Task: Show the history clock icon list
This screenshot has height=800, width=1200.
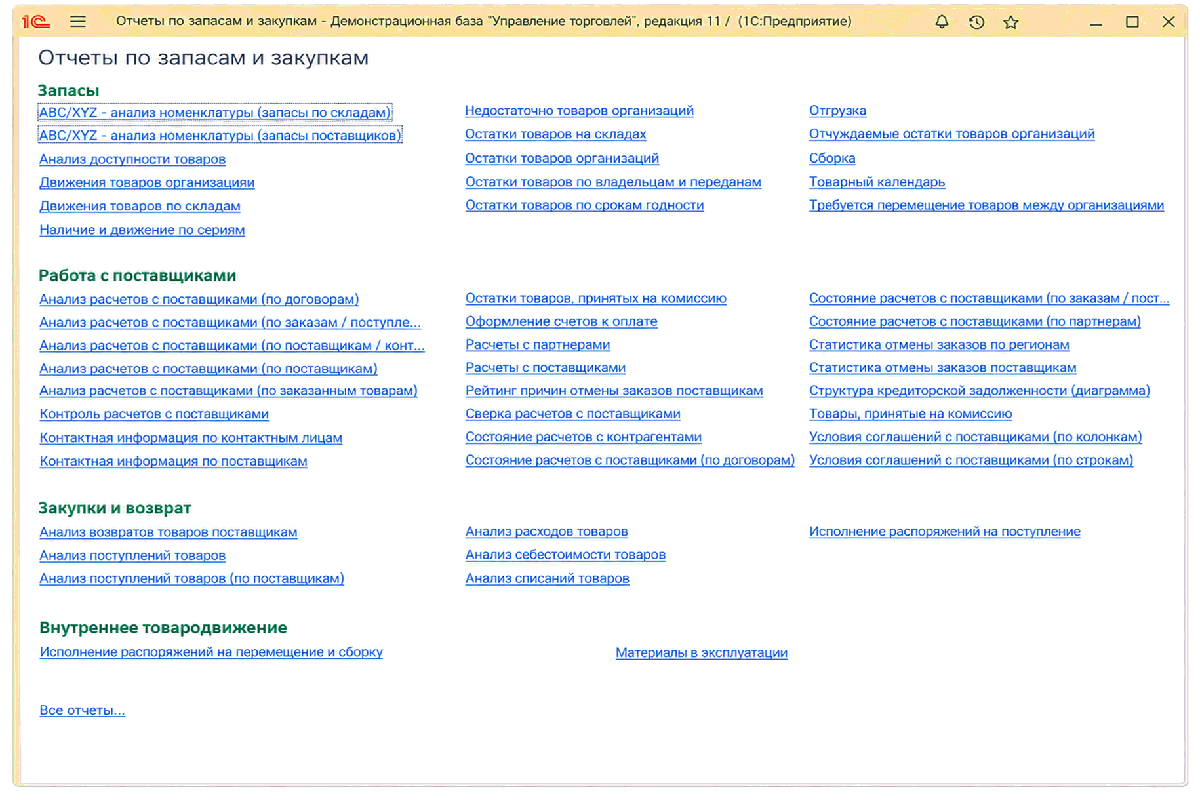Action: [977, 21]
